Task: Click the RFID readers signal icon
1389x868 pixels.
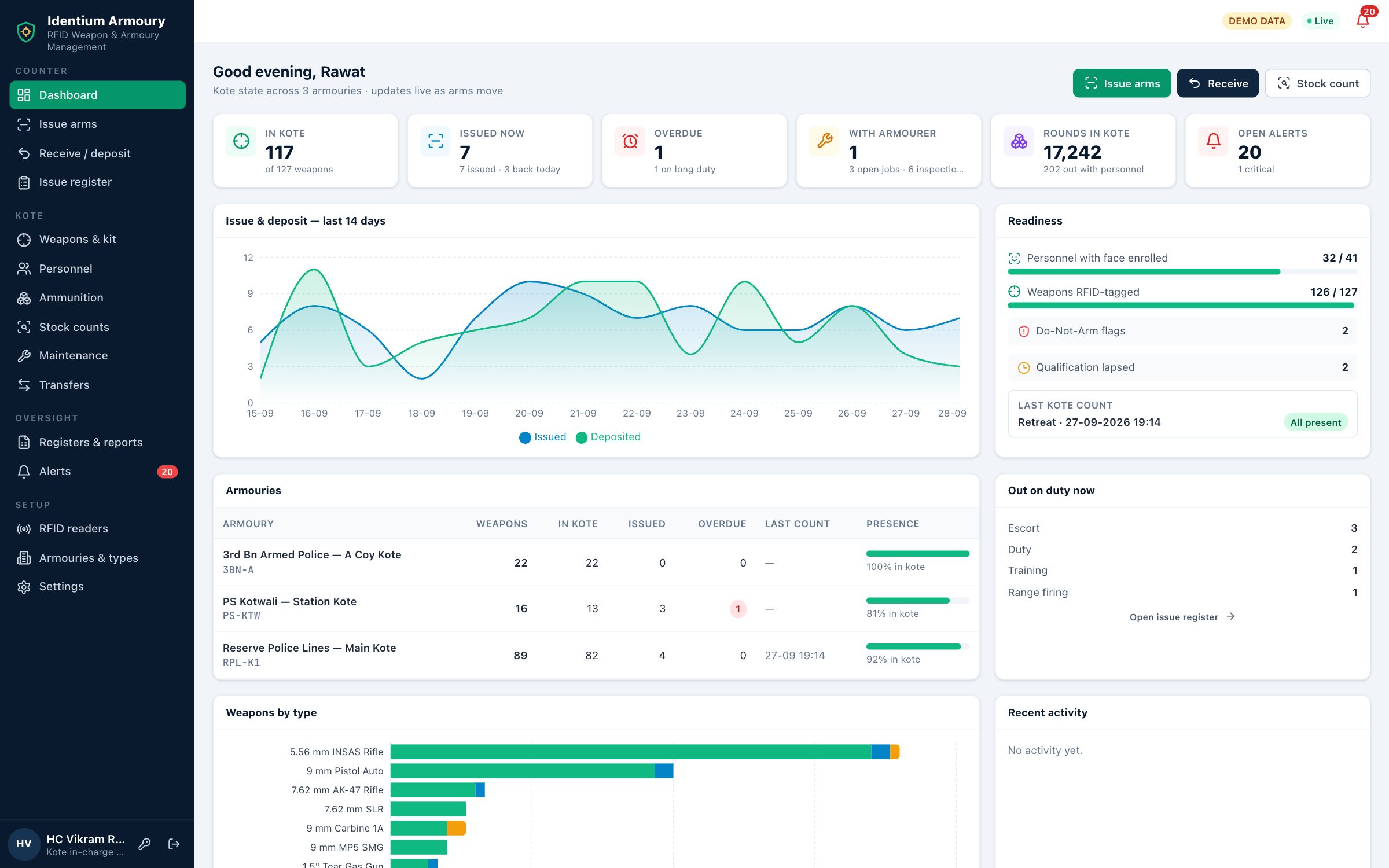Action: pyautogui.click(x=24, y=529)
